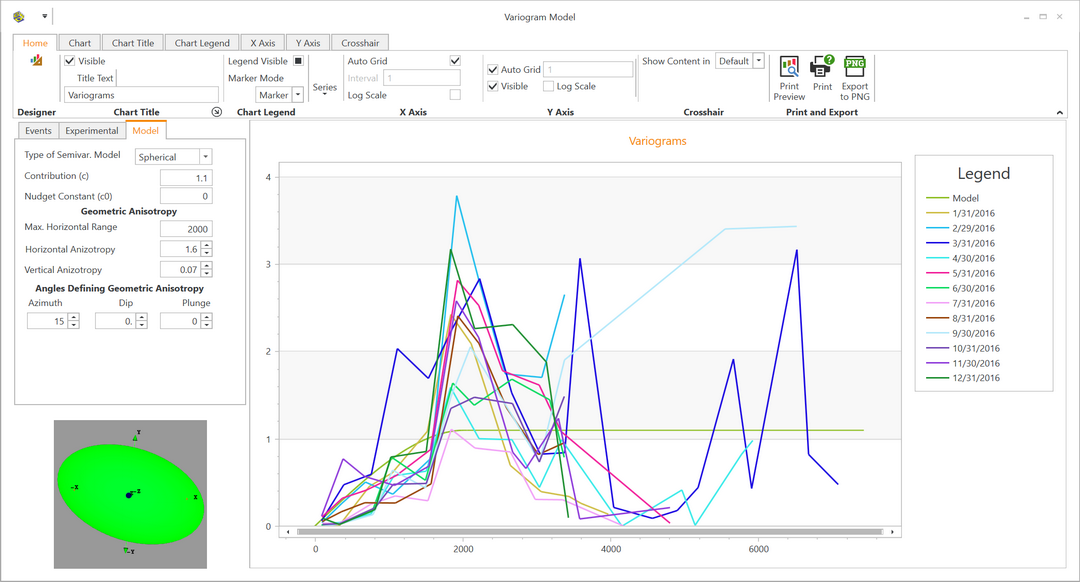Click the orange Variograms chart title
The height and width of the screenshot is (582, 1080).
(657, 141)
